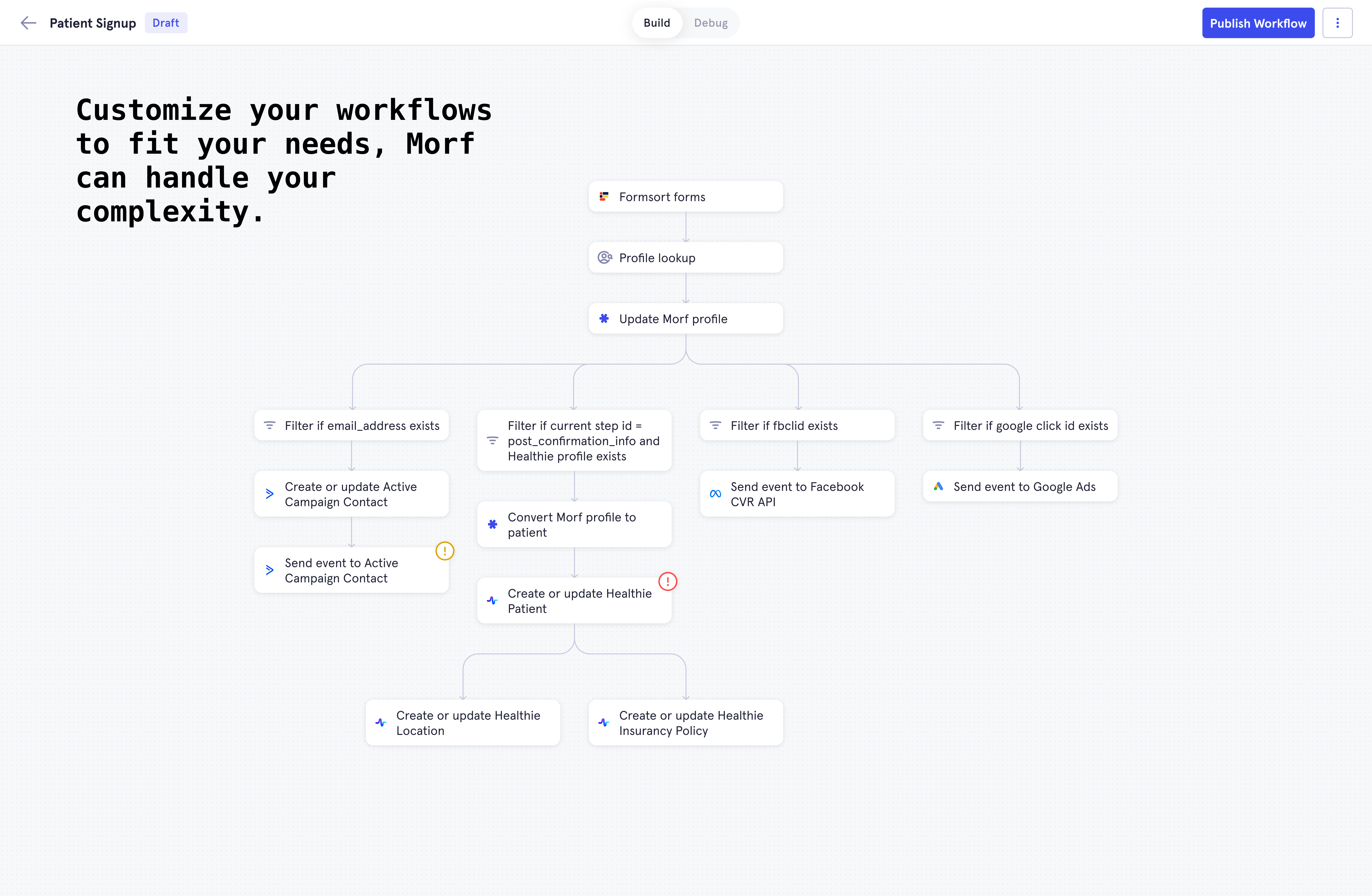Click the Morf asterisk icon on Update Morf profile
Viewport: 1372px width, 896px height.
pyautogui.click(x=604, y=319)
